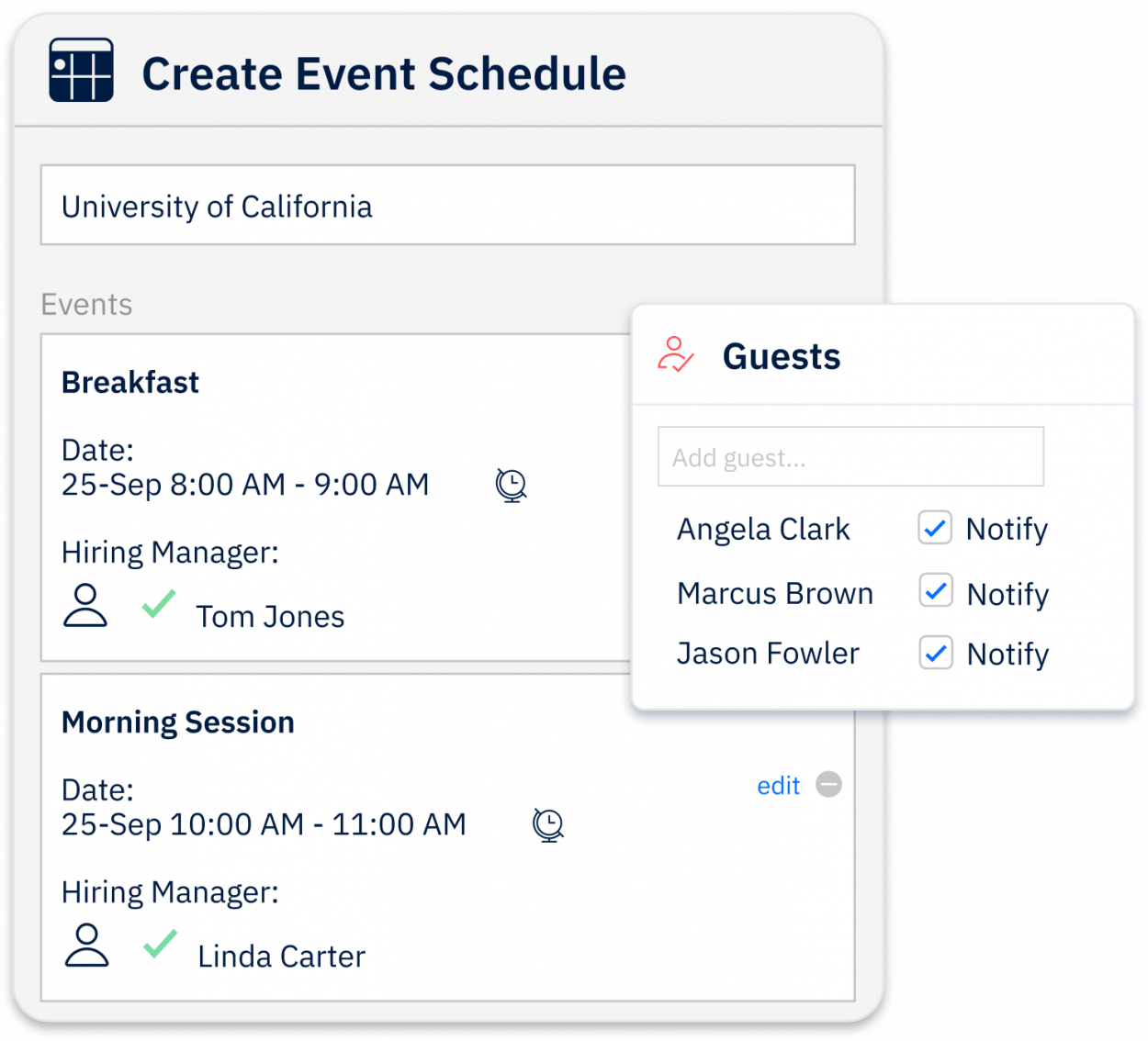The width and height of the screenshot is (1148, 1041).
Task: Uncheck Notify for Jason Fowler
Action: click(x=934, y=653)
